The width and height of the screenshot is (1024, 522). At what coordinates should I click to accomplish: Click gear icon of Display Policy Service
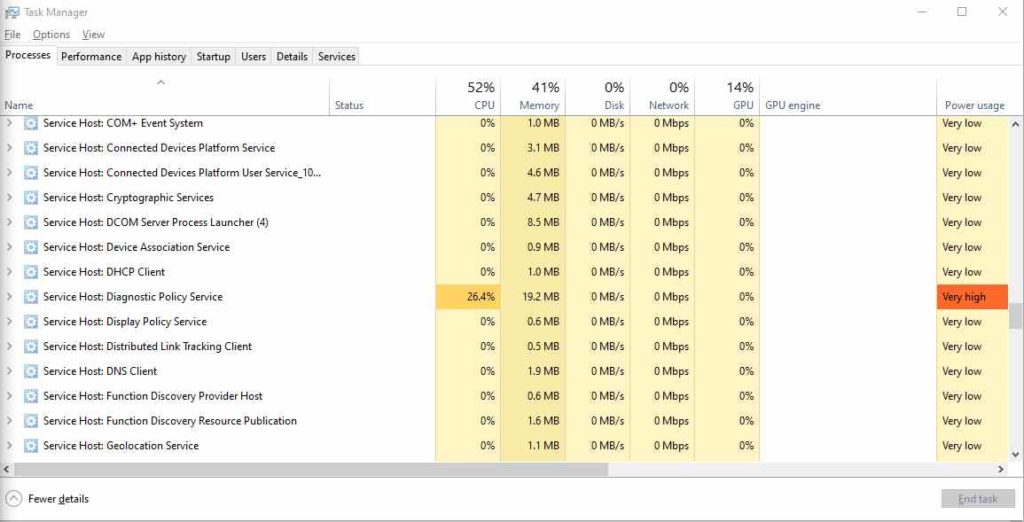coord(31,321)
